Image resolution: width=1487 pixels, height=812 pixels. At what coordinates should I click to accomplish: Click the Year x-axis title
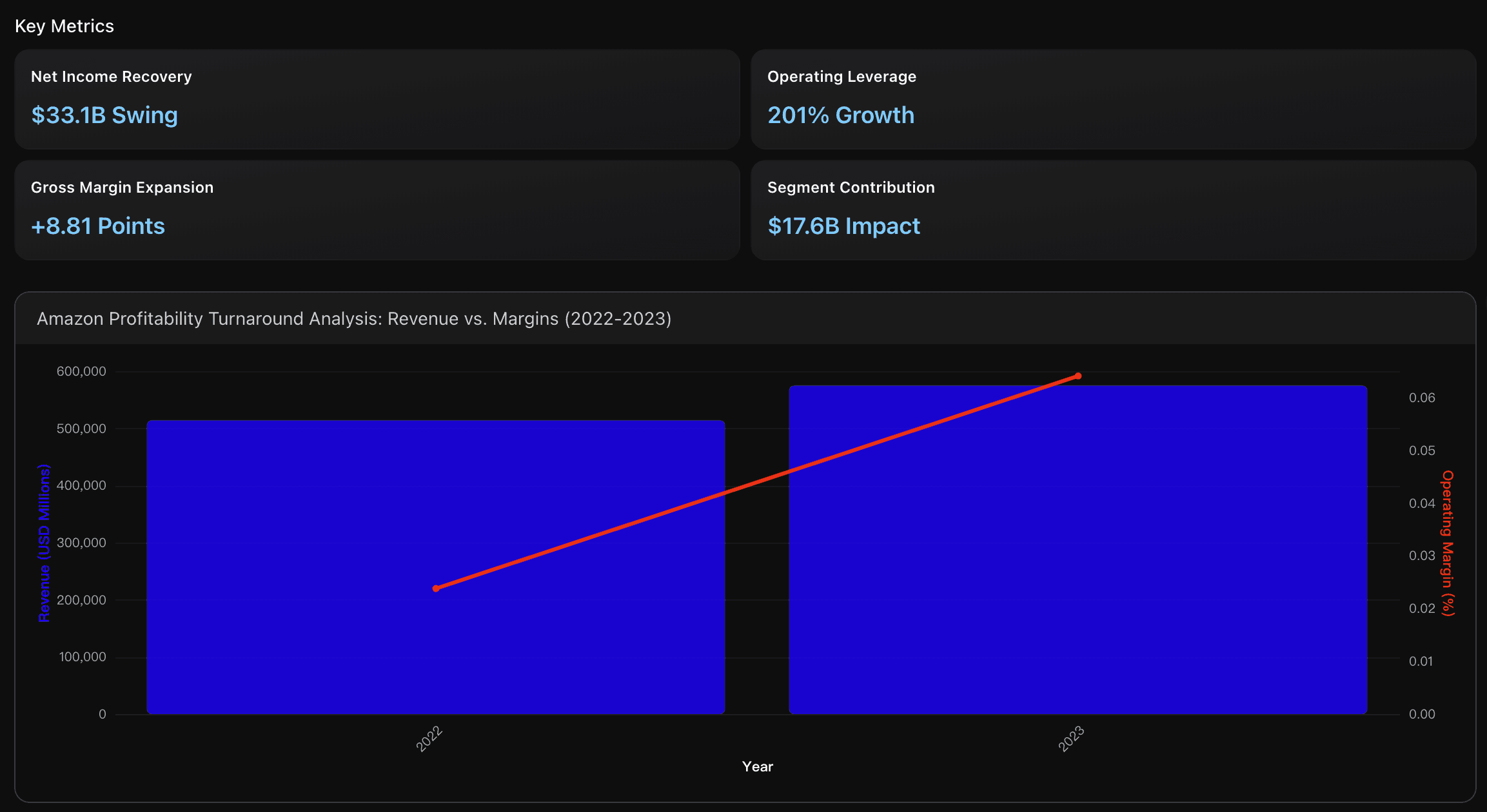pyautogui.click(x=758, y=767)
